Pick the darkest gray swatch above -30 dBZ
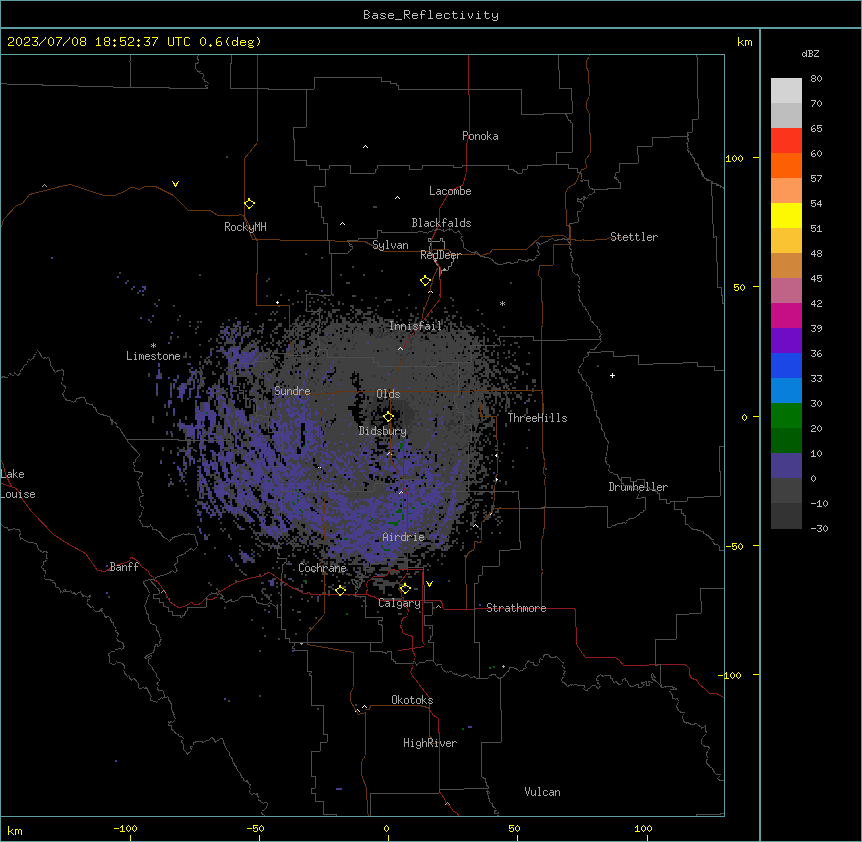The width and height of the screenshot is (862, 842). point(786,516)
